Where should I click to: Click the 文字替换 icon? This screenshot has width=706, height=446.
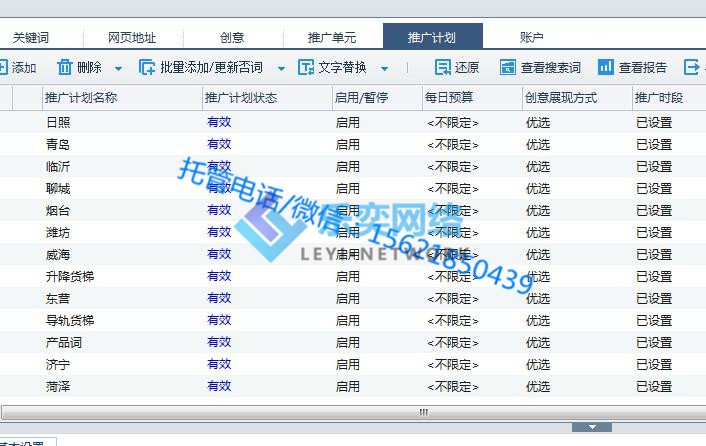tap(306, 68)
